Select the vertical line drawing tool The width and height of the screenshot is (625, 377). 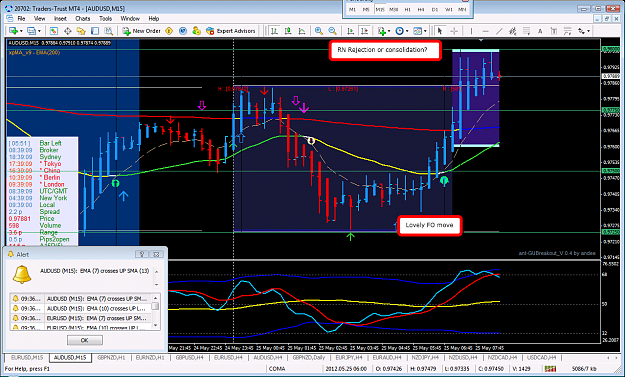[471, 31]
